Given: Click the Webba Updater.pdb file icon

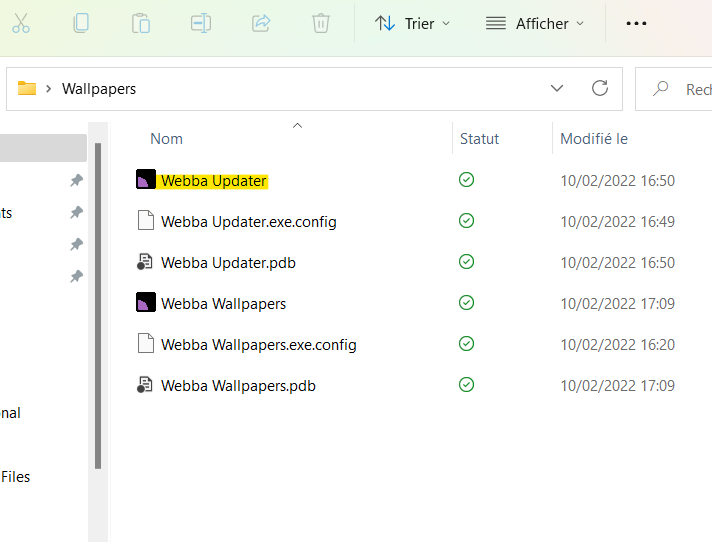Looking at the screenshot, I should [x=145, y=261].
